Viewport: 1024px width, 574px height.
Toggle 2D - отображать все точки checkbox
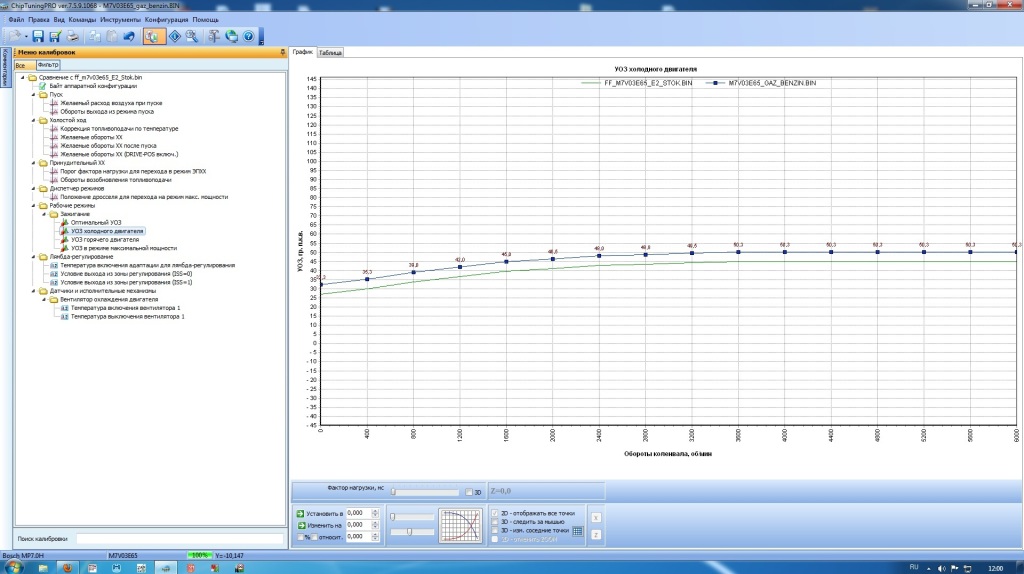[x=495, y=513]
